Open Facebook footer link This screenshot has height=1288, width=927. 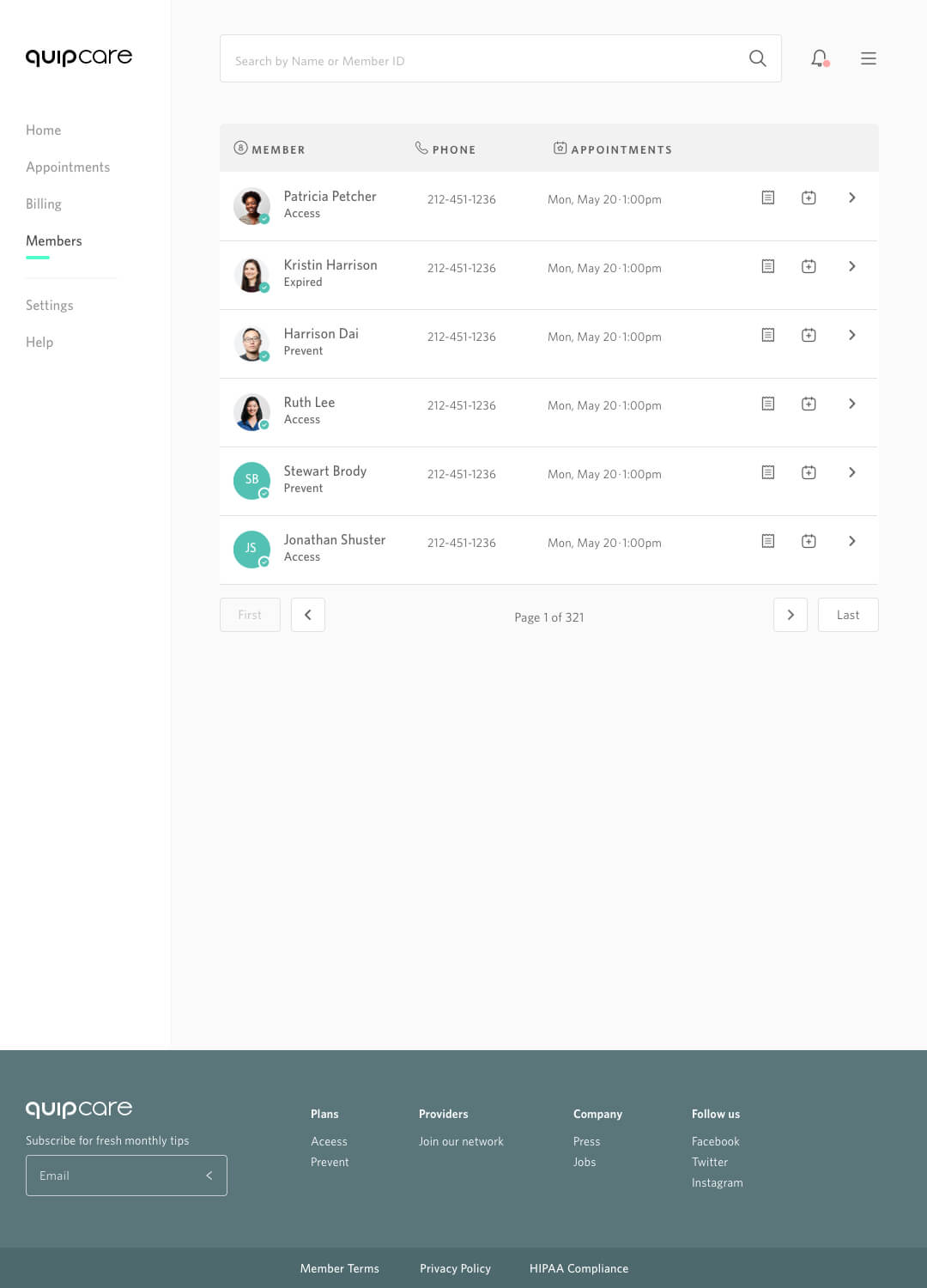716,1142
